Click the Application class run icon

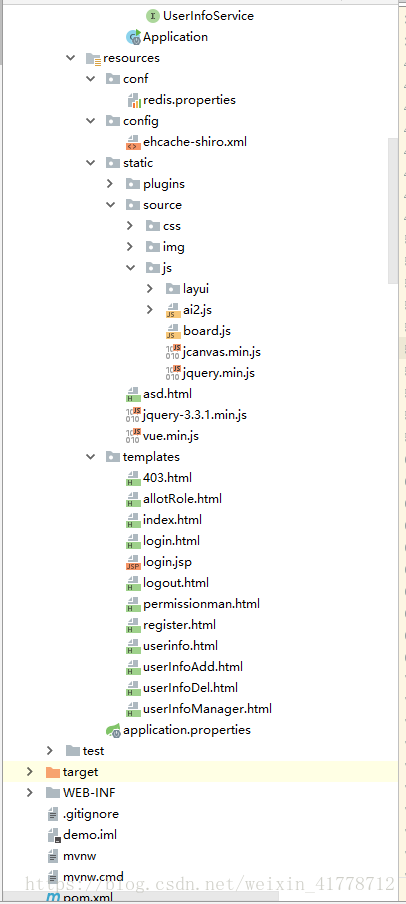133,37
